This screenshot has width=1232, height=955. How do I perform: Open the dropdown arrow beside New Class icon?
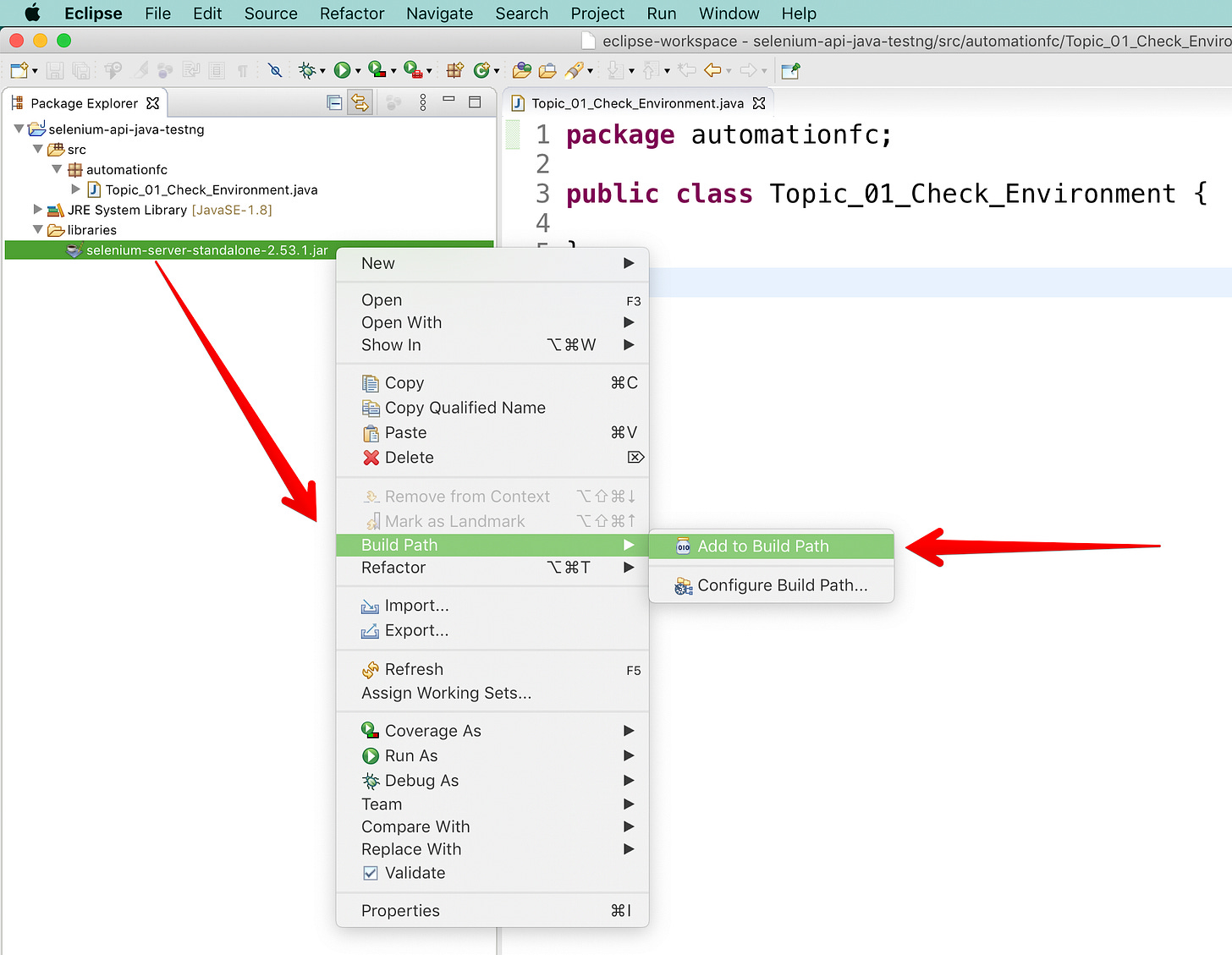point(497,72)
